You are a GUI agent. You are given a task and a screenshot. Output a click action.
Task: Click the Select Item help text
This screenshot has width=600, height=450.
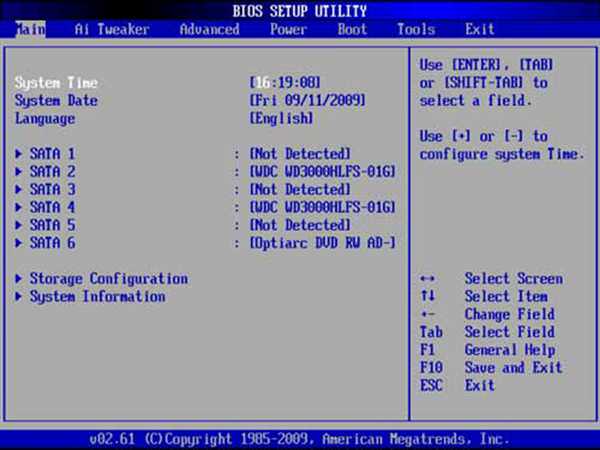pyautogui.click(x=506, y=297)
